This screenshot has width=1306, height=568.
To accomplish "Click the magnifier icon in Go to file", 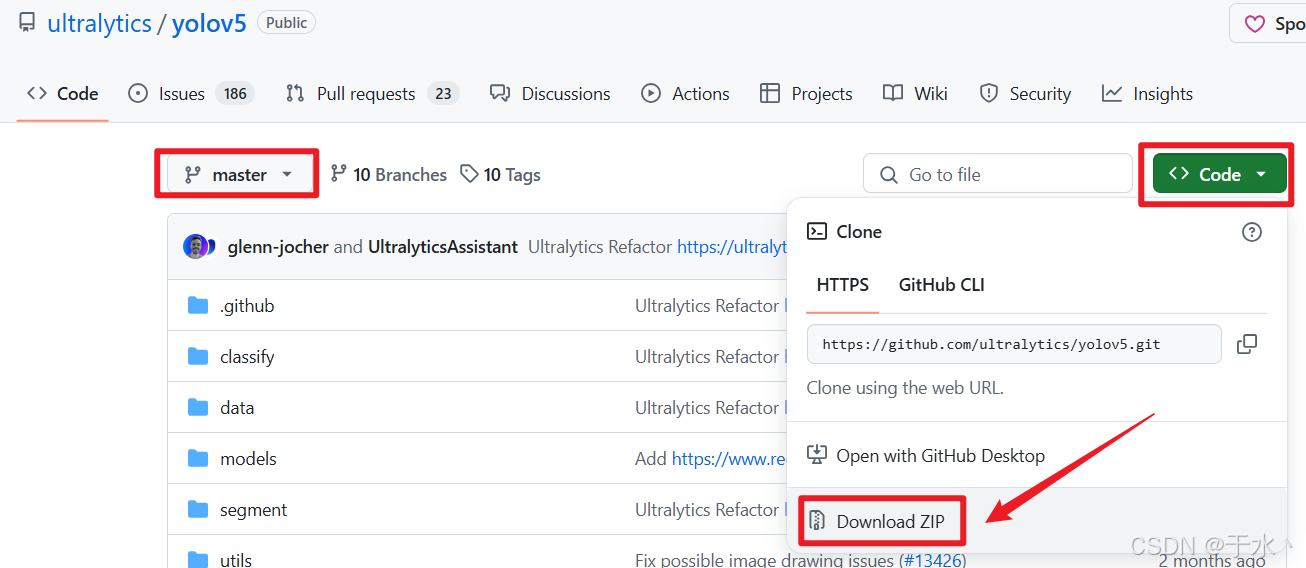I will [x=888, y=175].
